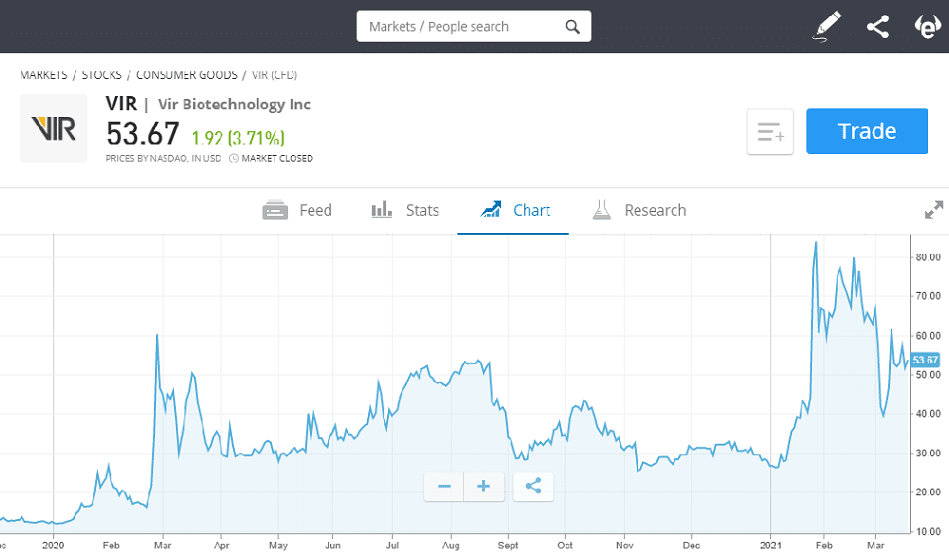Click the Stats bar-chart icon
The image size is (949, 558).
[x=381, y=210]
